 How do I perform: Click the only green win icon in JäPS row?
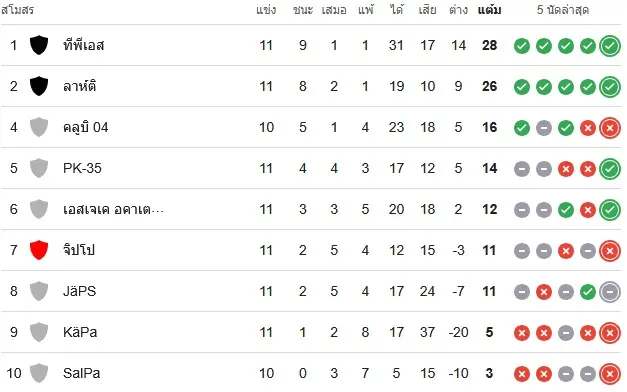point(588,292)
